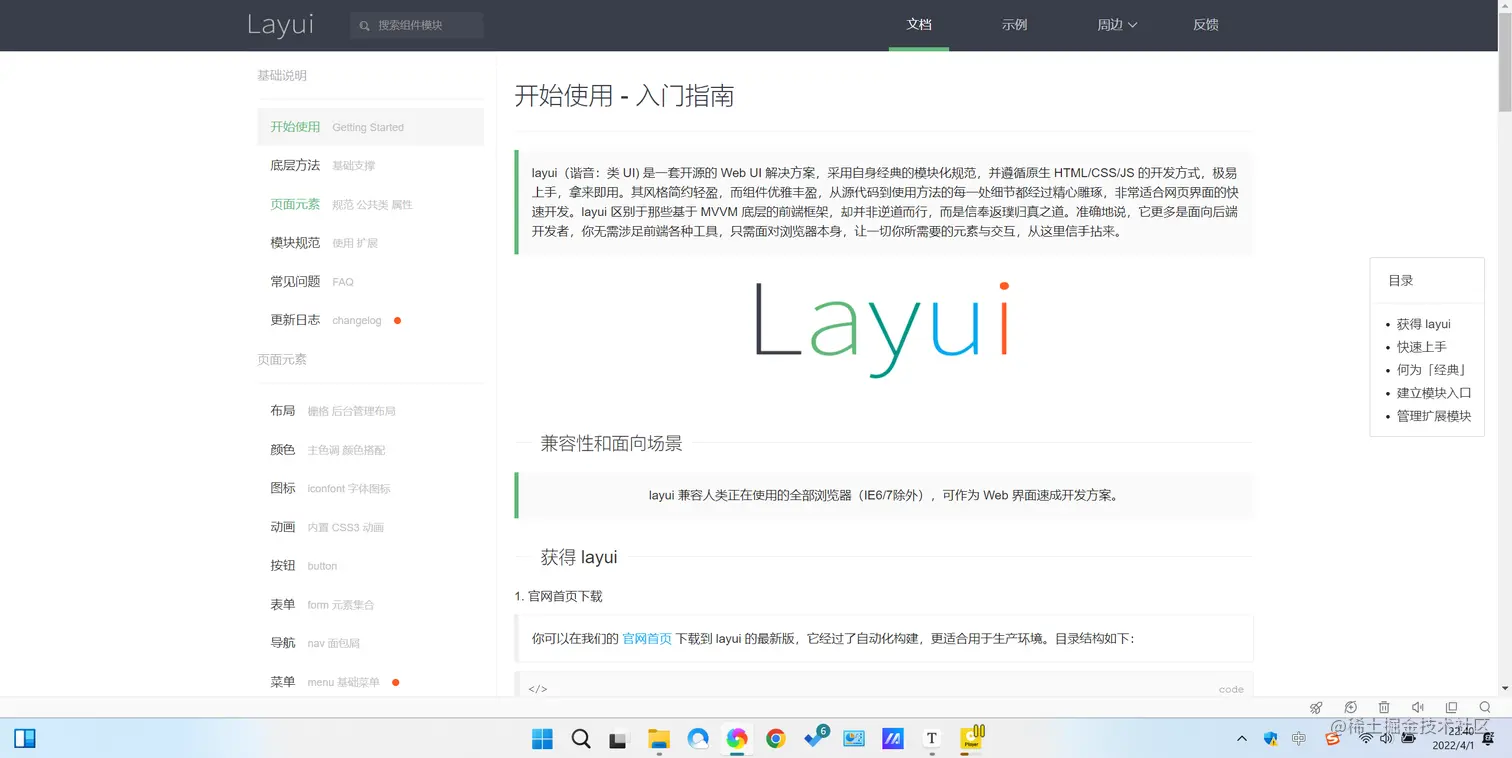This screenshot has width=1512, height=758.
Task: Open the 示例 tab in the top navigation
Action: tap(1014, 25)
